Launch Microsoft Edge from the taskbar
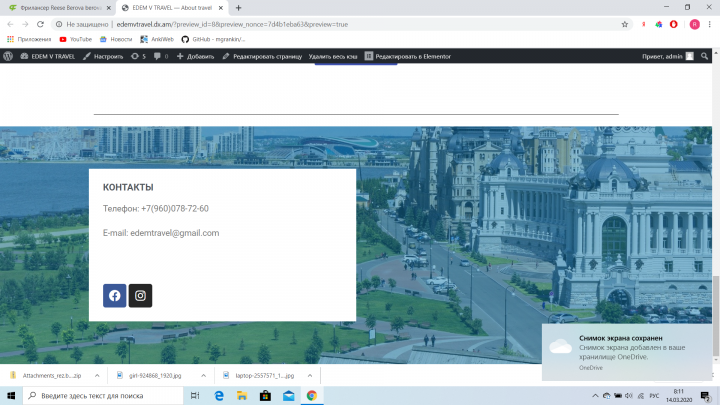The width and height of the screenshot is (720, 405). 219,395
